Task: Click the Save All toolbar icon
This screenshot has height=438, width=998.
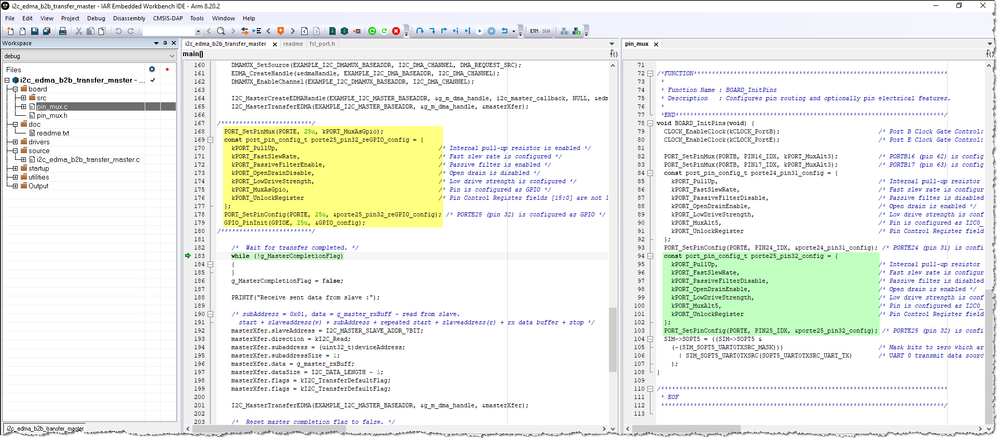Action: pos(47,31)
